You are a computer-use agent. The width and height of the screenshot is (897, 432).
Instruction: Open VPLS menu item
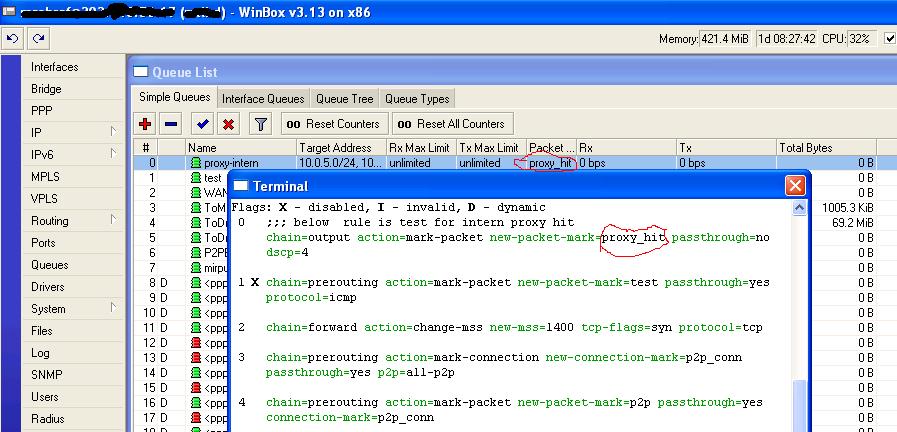[44, 199]
